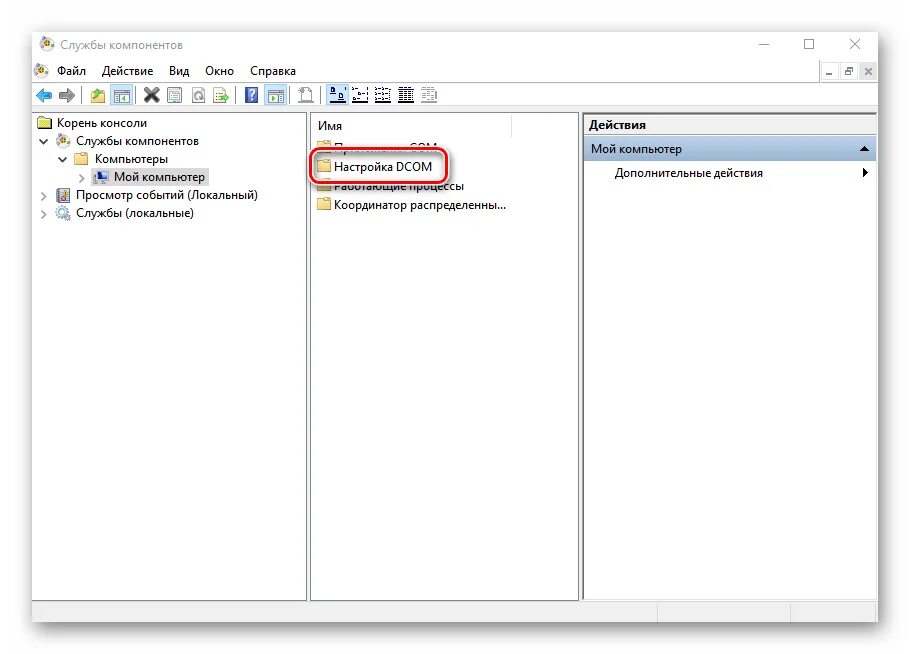Click the MMC icon left of Файл
Screen dimensions: 910x654
42,71
